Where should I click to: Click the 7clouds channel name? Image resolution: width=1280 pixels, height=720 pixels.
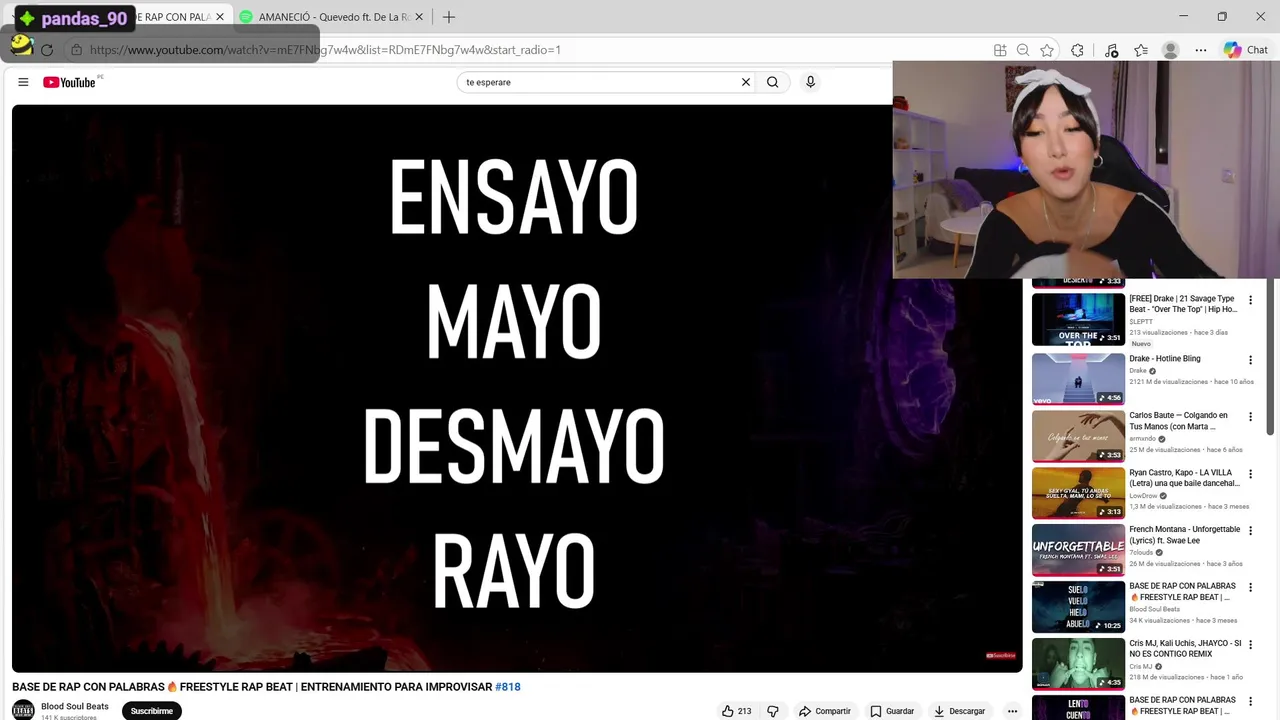point(1141,553)
